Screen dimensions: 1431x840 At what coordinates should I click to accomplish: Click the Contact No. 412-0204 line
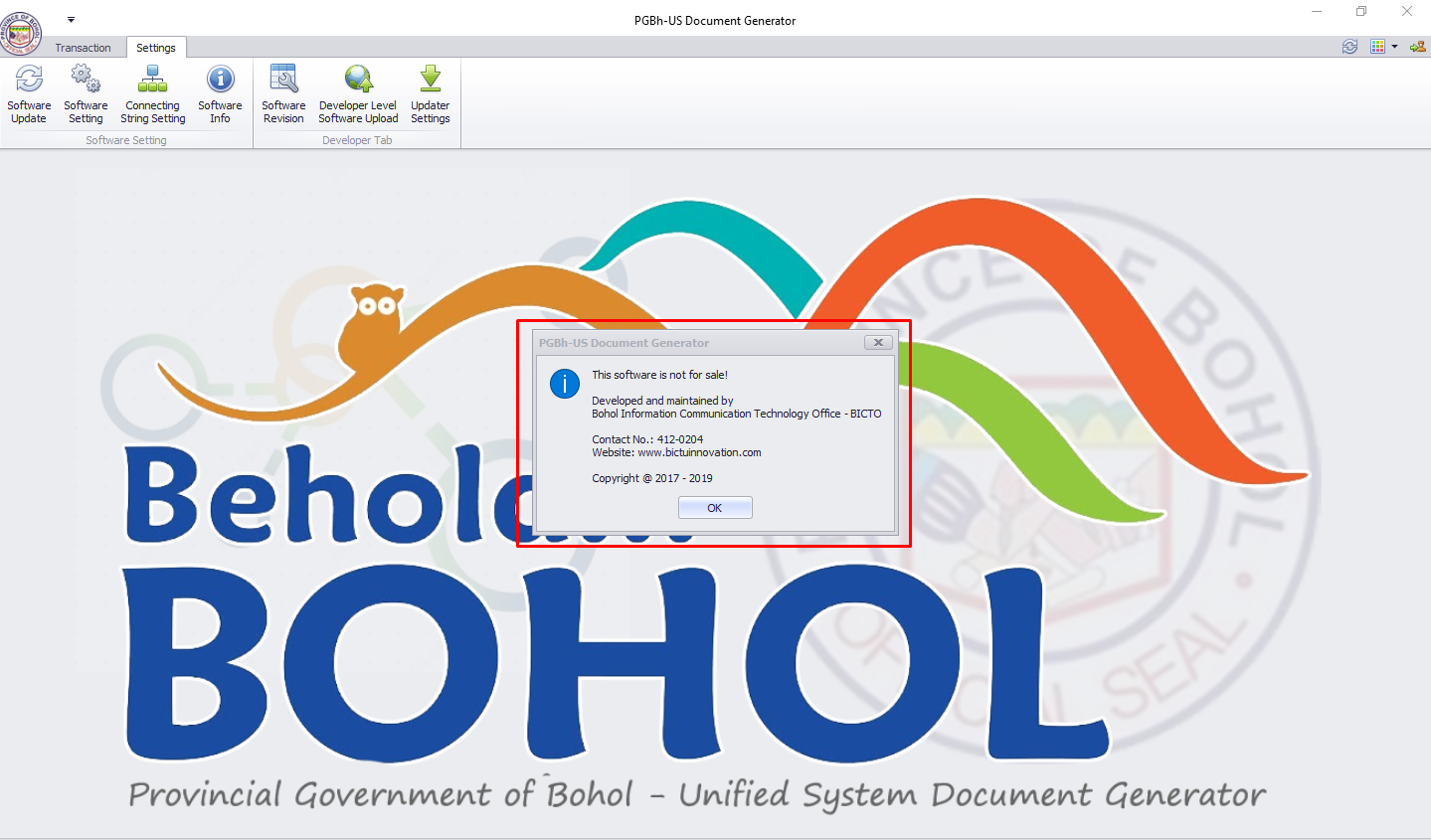click(x=647, y=439)
